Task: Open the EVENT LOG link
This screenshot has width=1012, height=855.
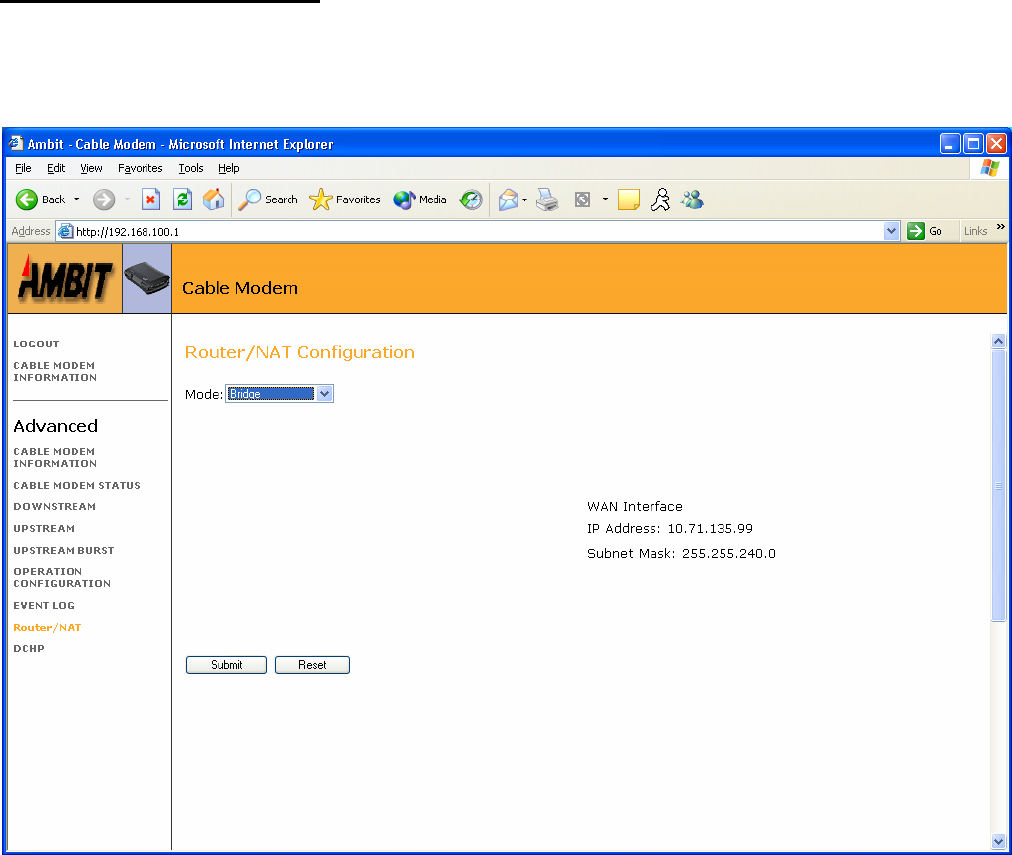Action: 44,605
